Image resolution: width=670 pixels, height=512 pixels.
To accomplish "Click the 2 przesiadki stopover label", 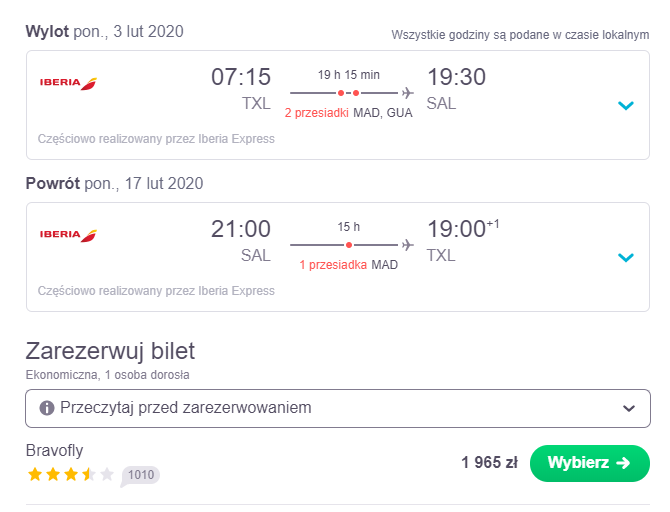I will click(317, 113).
